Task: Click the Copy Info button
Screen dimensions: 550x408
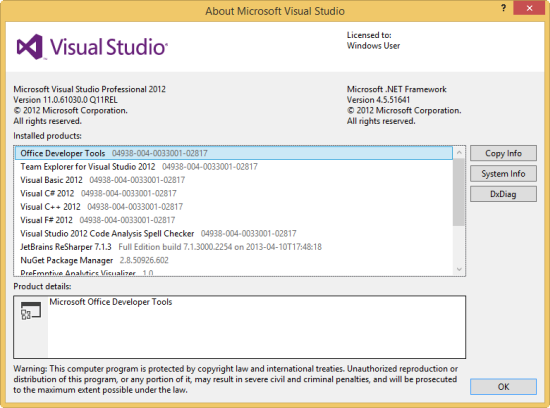Action: (503, 153)
